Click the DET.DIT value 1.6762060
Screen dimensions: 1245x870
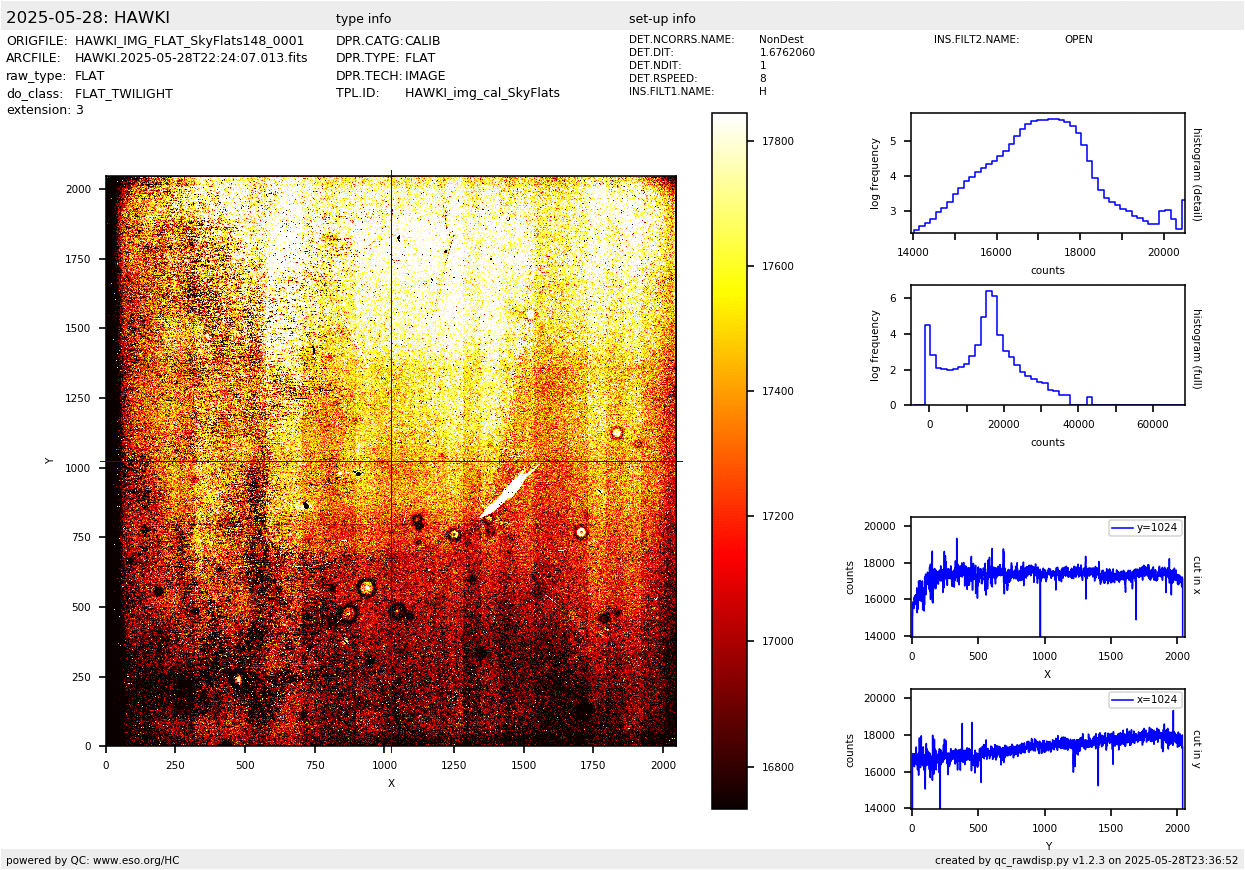tap(787, 53)
